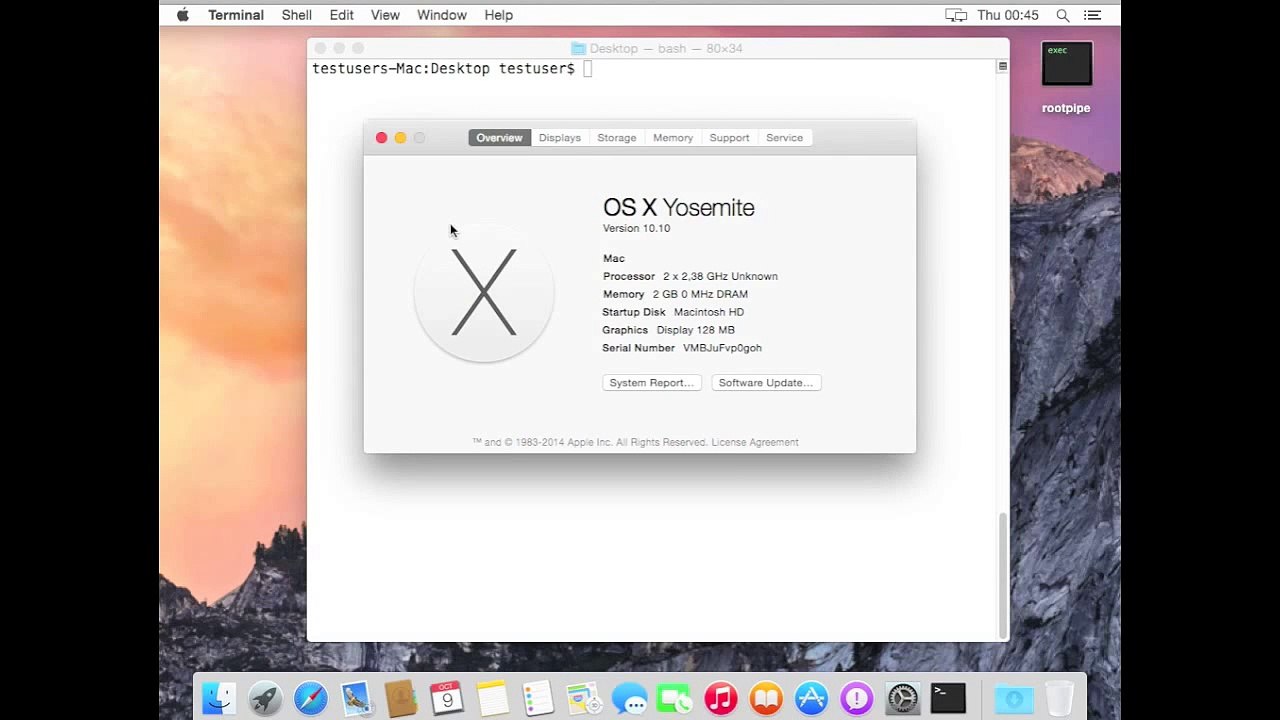Click the Software Update... button
This screenshot has width=1280, height=720.
766,383
